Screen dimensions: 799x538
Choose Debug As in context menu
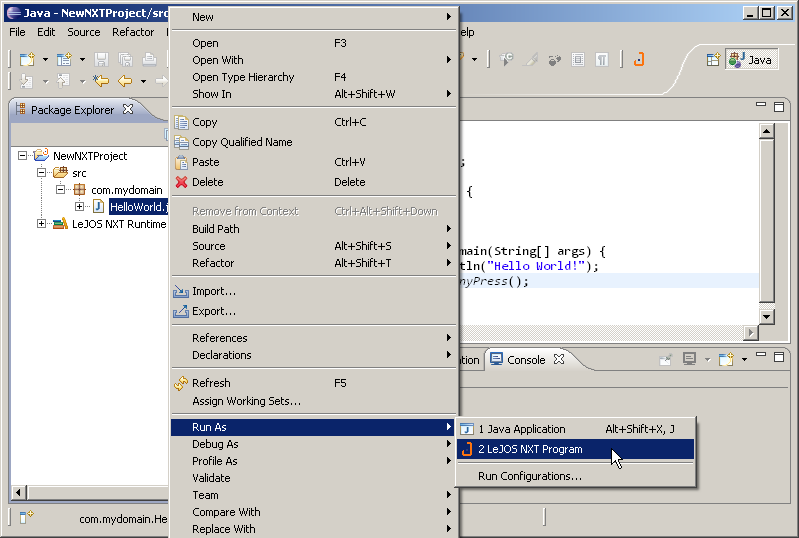click(313, 444)
